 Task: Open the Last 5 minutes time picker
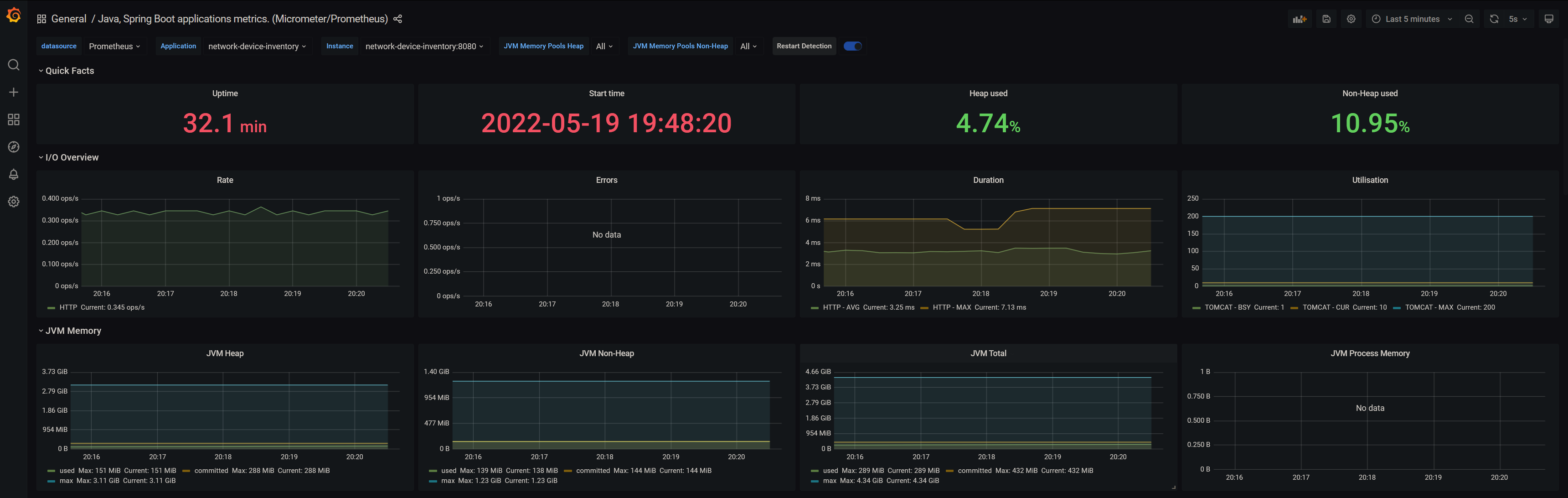tap(1412, 19)
